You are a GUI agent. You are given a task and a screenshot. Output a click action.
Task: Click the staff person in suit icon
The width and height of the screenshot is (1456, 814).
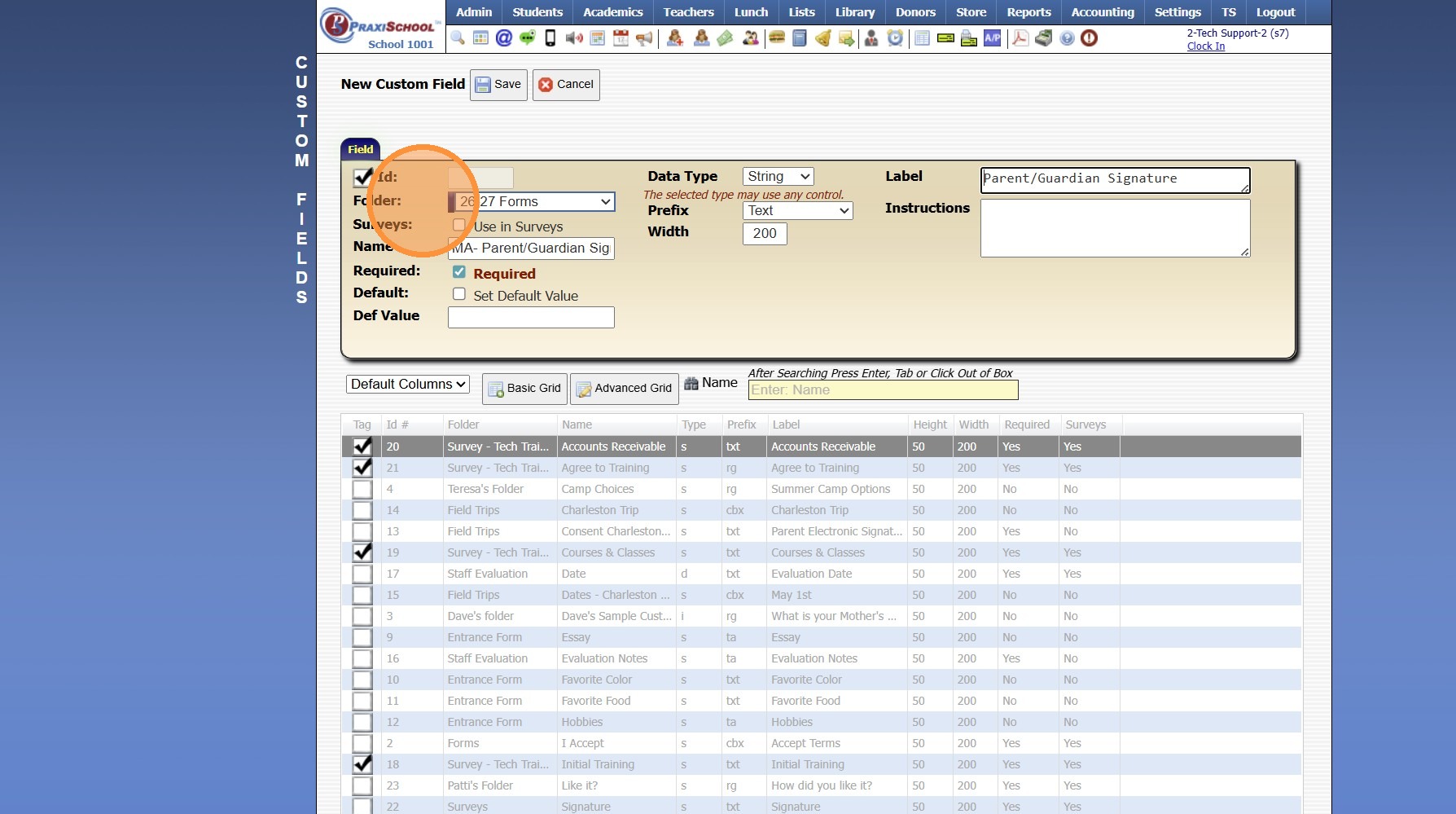871,38
